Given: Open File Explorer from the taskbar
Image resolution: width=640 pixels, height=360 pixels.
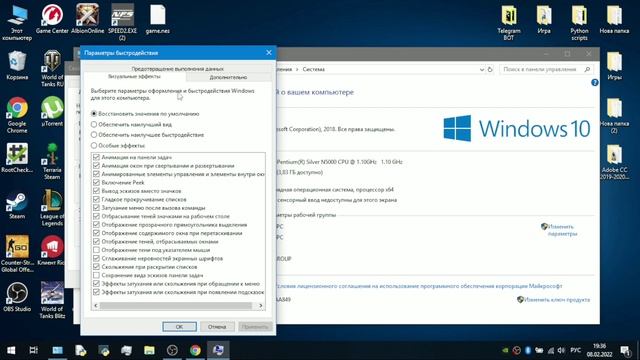Looking at the screenshot, I should coord(149,350).
